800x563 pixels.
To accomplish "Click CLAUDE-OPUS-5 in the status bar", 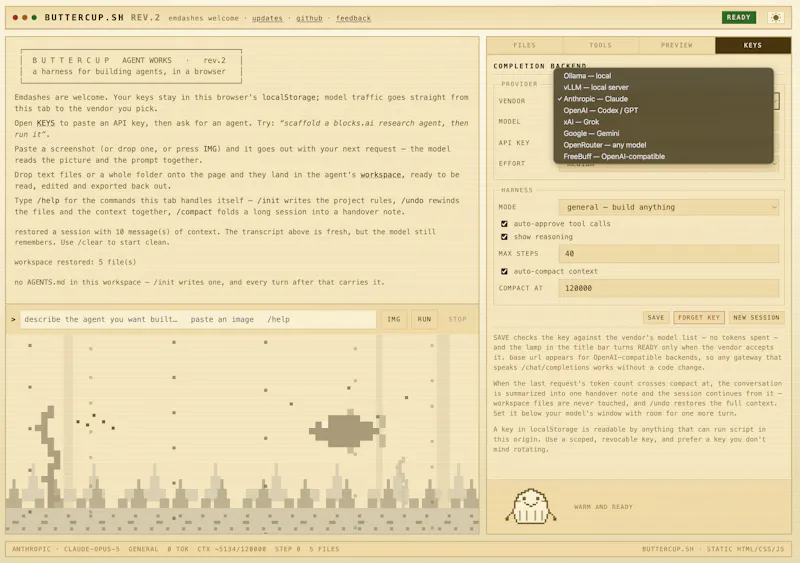I will click(92, 549).
